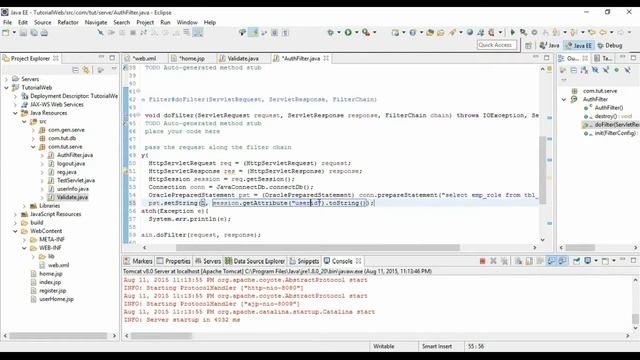The height and width of the screenshot is (360, 640).
Task: Collapse the WebContent folder
Action: (16, 231)
